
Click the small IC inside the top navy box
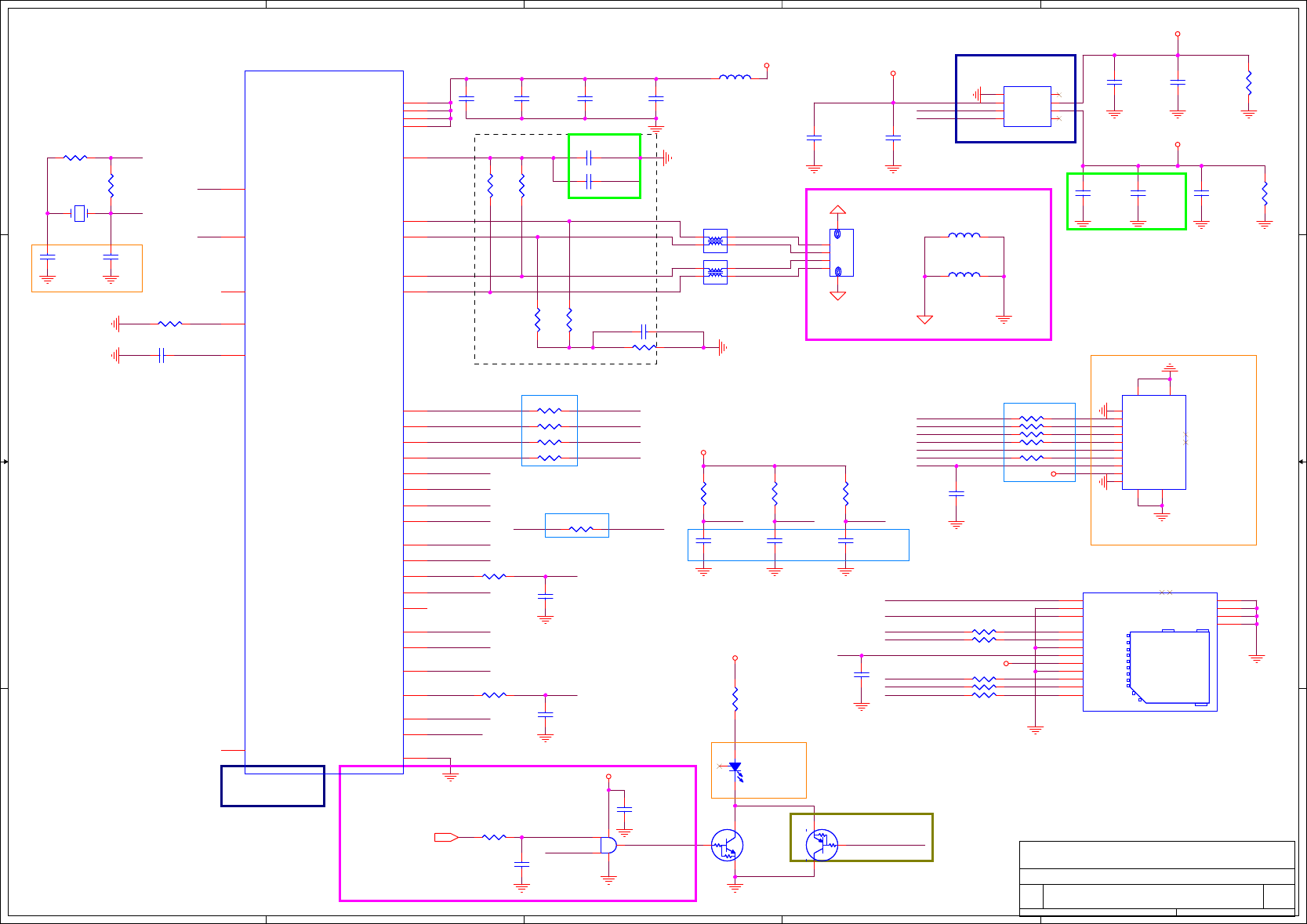[x=1027, y=106]
